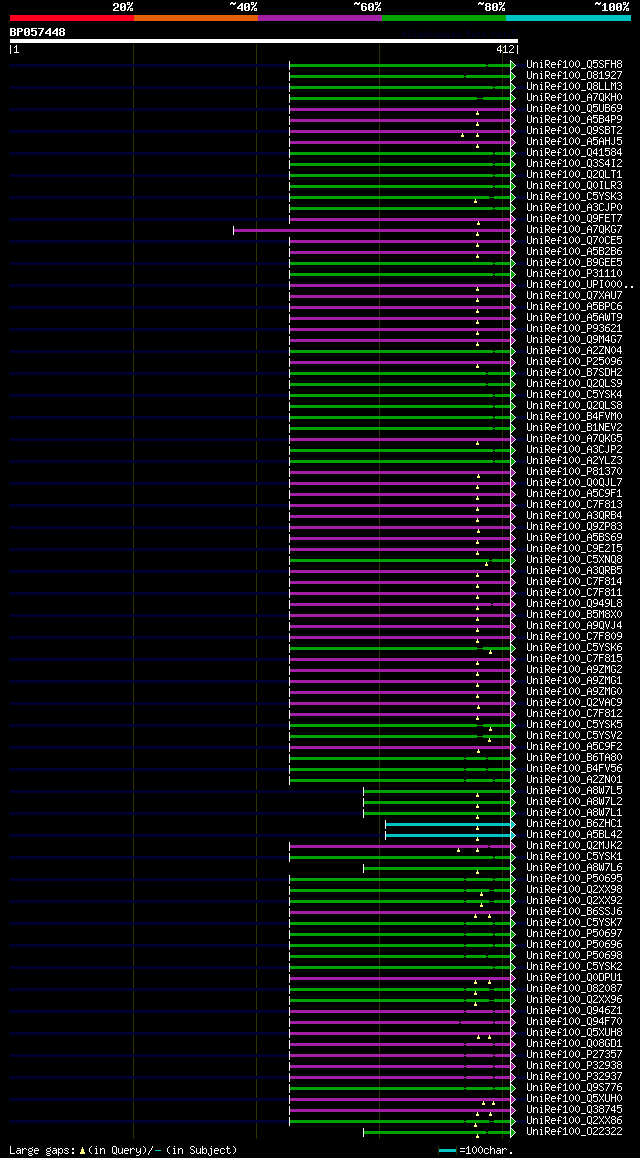Select the UniRef100_A5BL42 label
This screenshot has width=640, height=1158.
pyautogui.click(x=574, y=835)
